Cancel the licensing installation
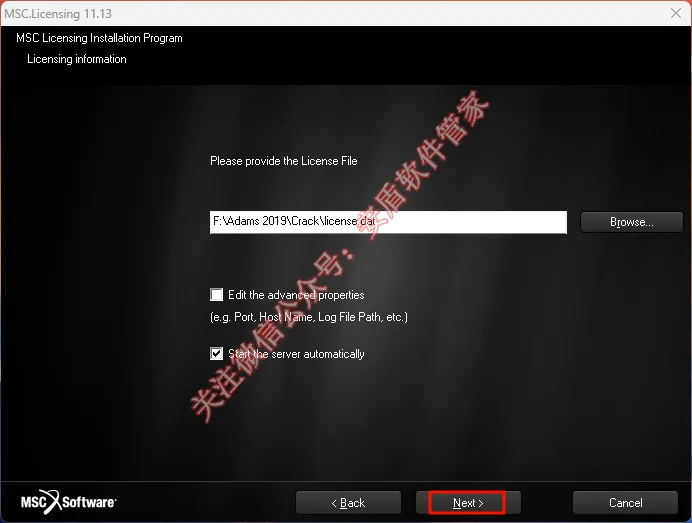Screen dimensions: 692x523 pos(625,503)
